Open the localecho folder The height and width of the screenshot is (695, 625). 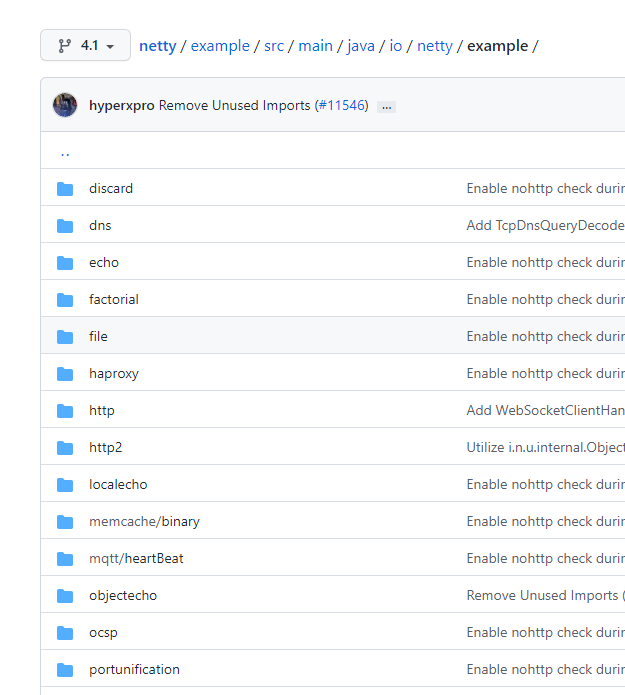[118, 484]
